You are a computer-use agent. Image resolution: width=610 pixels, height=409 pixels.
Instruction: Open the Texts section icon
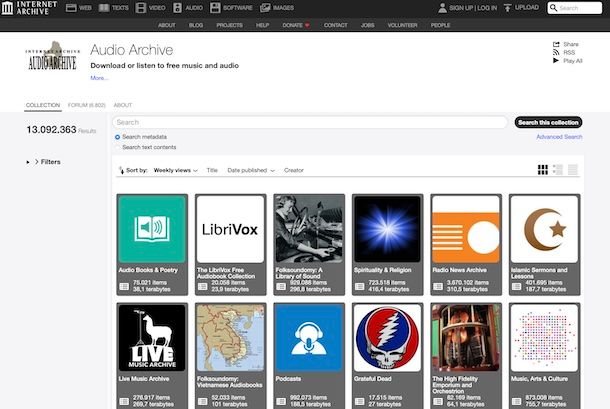(x=104, y=8)
